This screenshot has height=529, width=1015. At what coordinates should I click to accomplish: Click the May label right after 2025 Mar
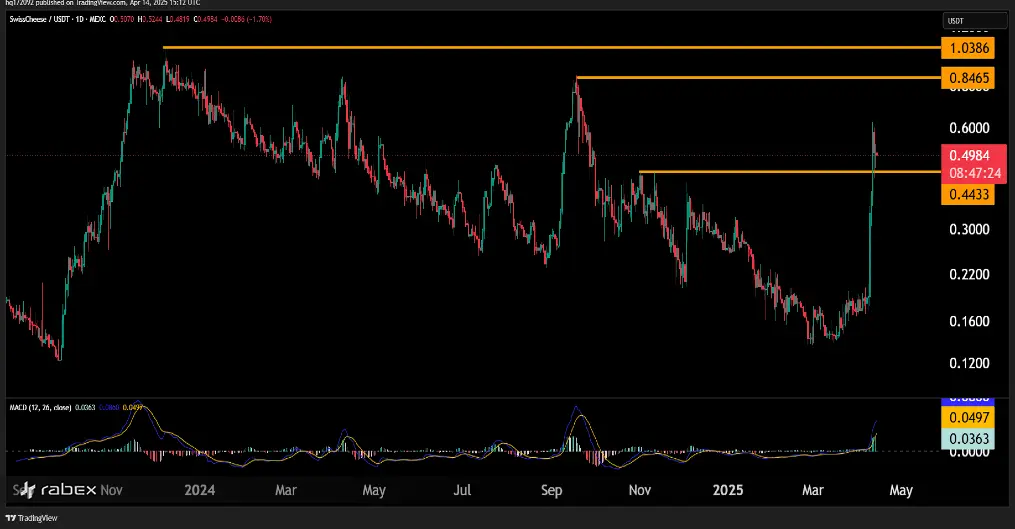point(901,490)
